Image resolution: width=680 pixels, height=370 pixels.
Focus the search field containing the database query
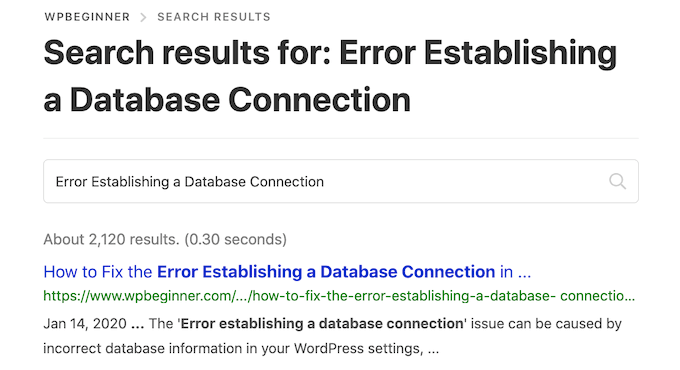(341, 181)
